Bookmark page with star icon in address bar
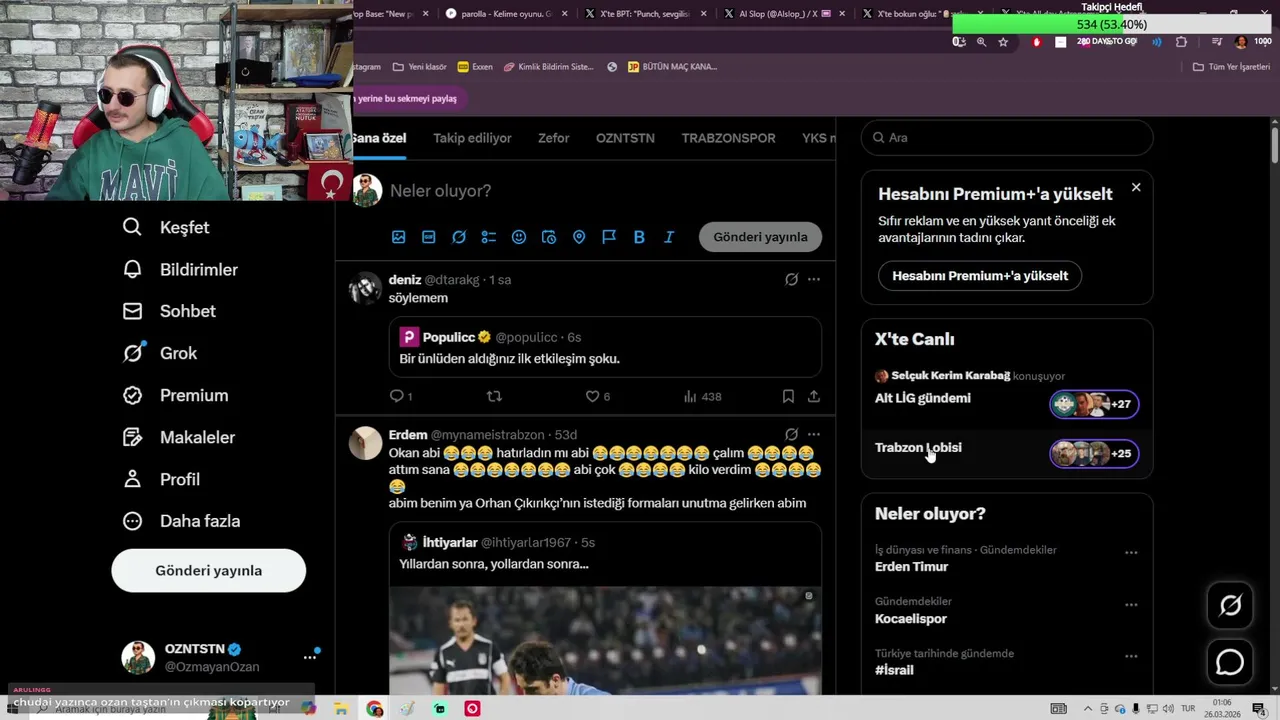The width and height of the screenshot is (1280, 720). coord(1003,42)
